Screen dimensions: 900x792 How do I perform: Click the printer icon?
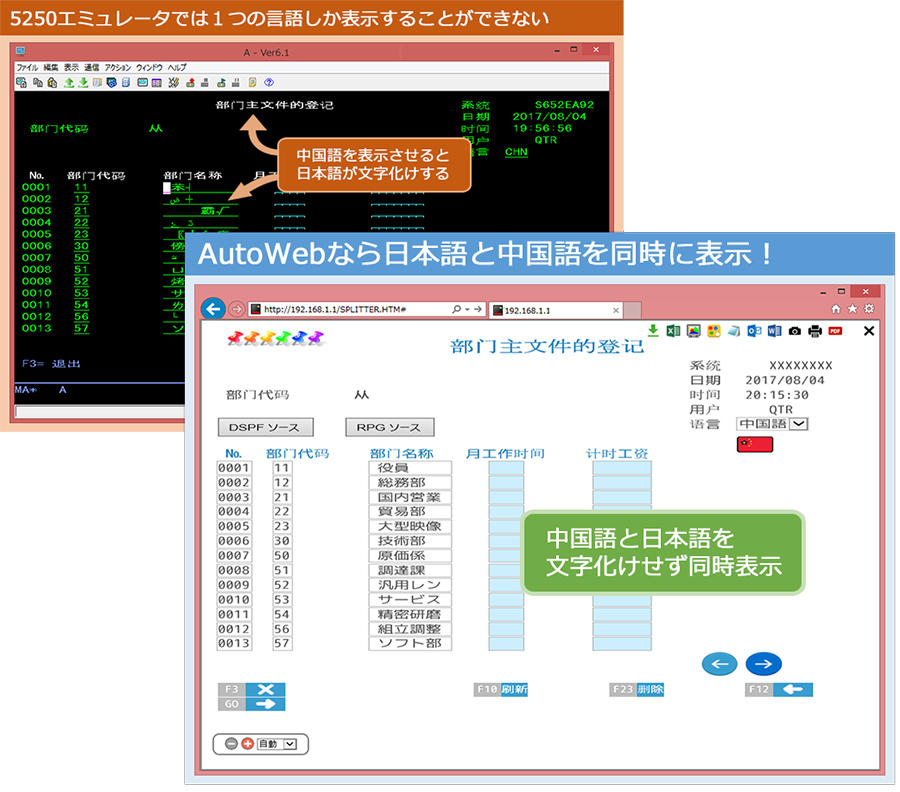click(815, 331)
